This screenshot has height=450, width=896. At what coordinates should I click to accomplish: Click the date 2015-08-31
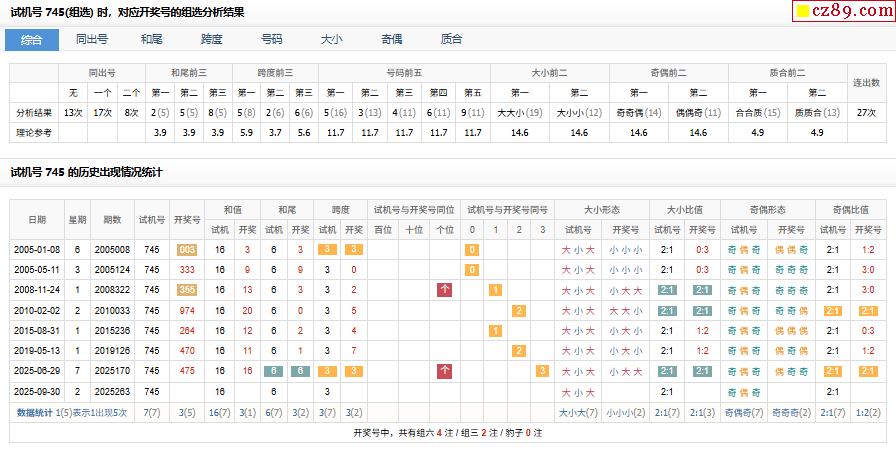pyautogui.click(x=37, y=331)
